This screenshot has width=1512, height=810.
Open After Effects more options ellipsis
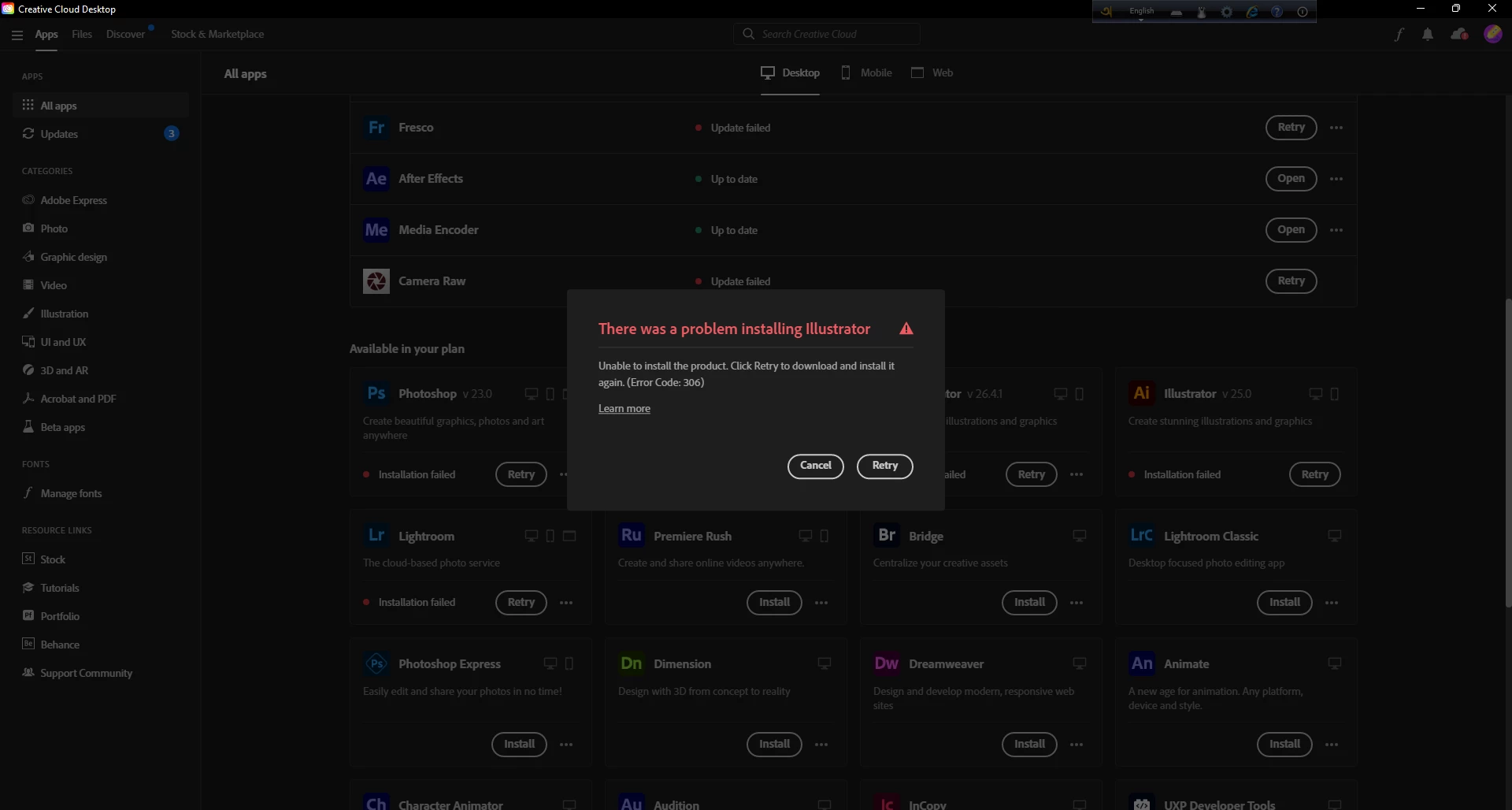(1336, 179)
